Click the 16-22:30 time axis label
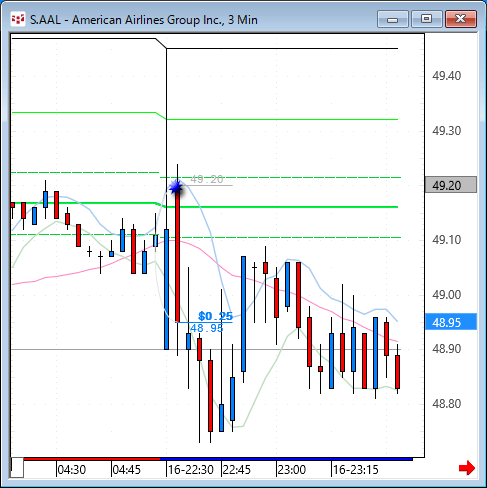This screenshot has height=488, width=487. [191, 470]
